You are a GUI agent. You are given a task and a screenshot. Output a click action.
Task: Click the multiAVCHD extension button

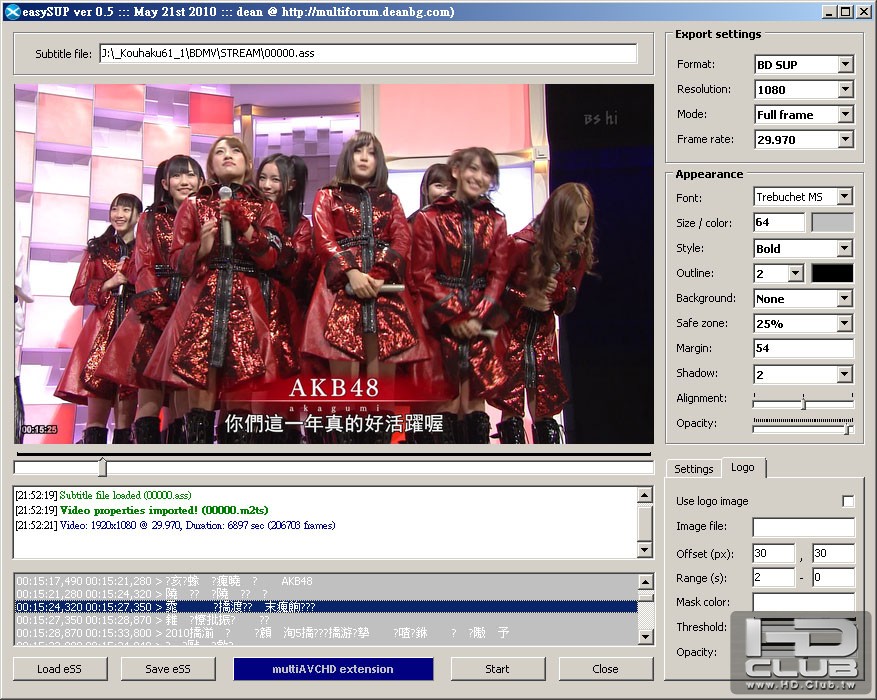click(333, 669)
